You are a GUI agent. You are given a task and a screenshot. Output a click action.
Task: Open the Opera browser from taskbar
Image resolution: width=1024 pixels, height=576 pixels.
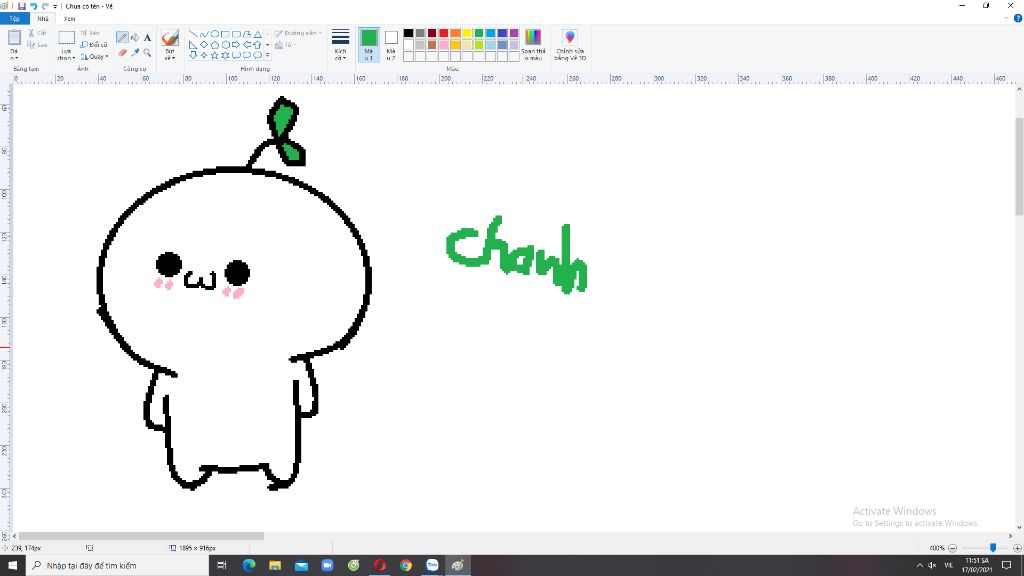[x=379, y=566]
